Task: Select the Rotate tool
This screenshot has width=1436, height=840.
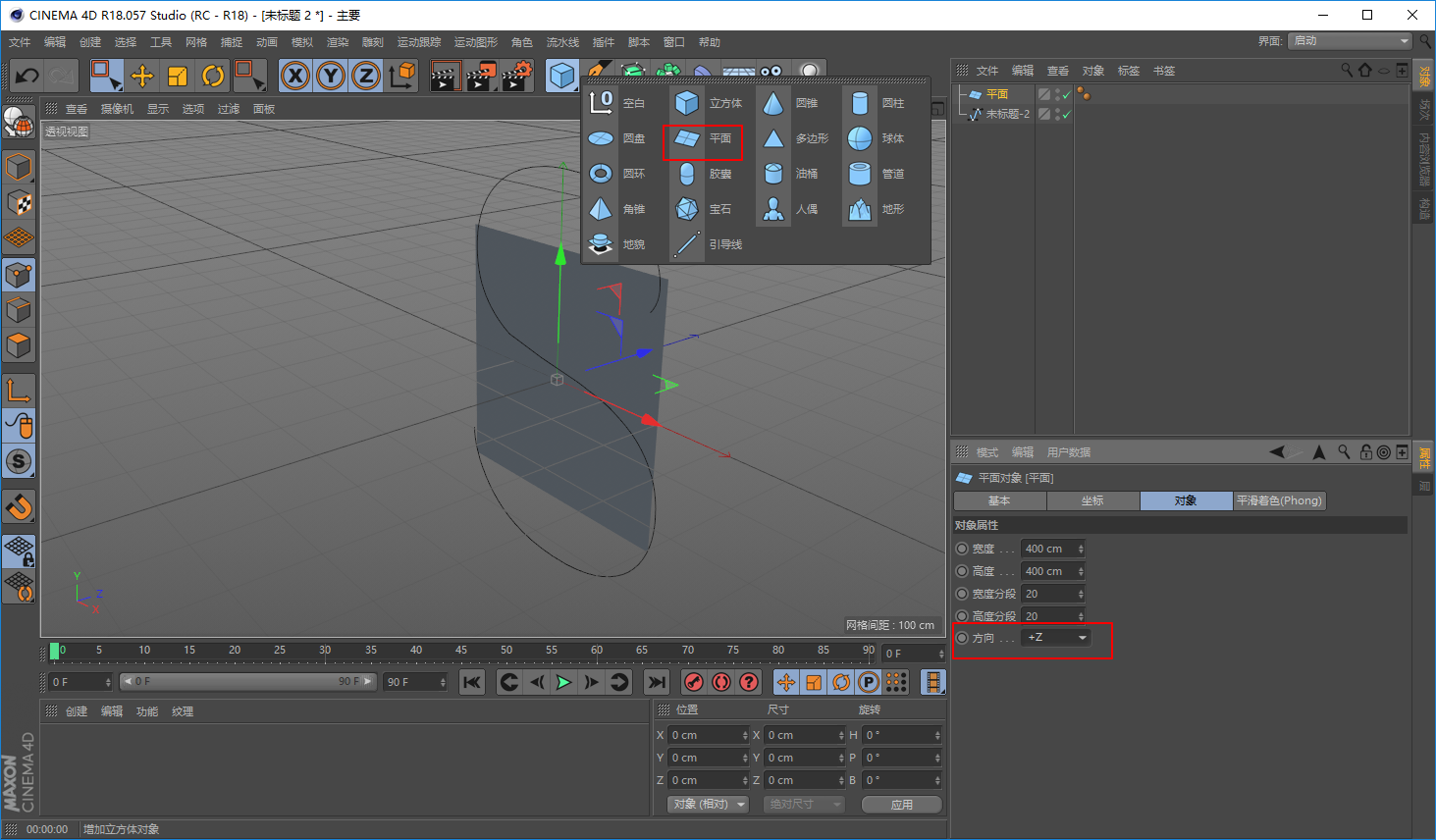Action: [x=213, y=76]
